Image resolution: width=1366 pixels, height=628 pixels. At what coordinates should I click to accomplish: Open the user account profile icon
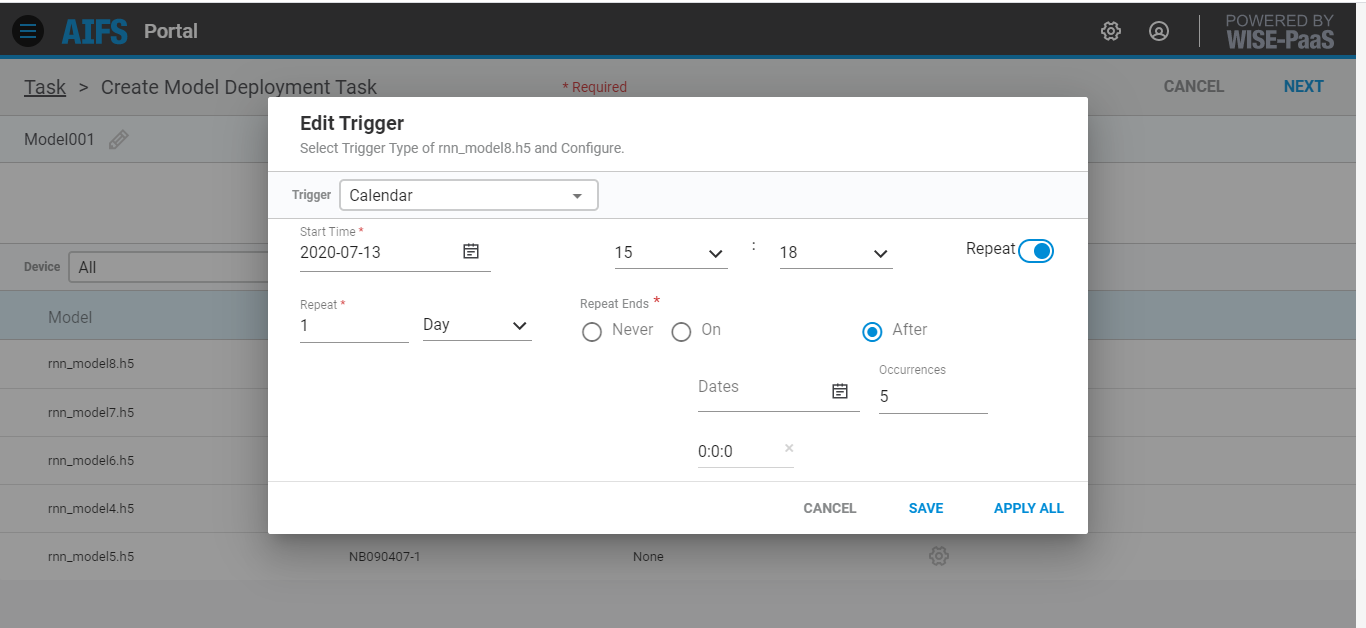1159,31
